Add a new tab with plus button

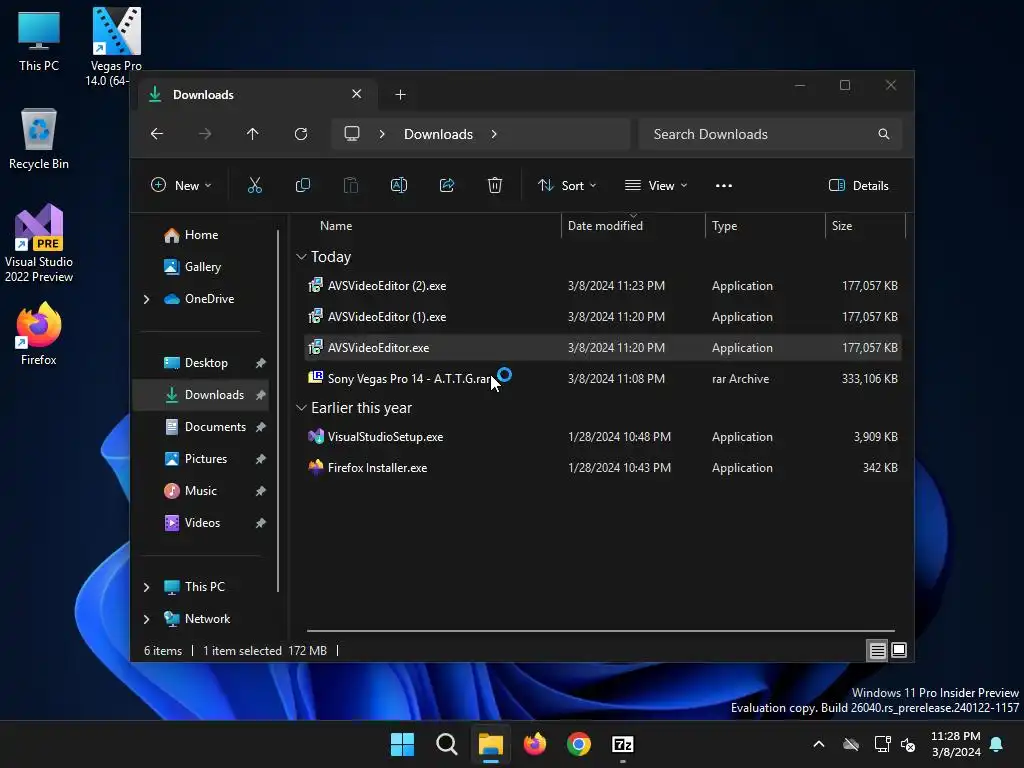(x=400, y=95)
